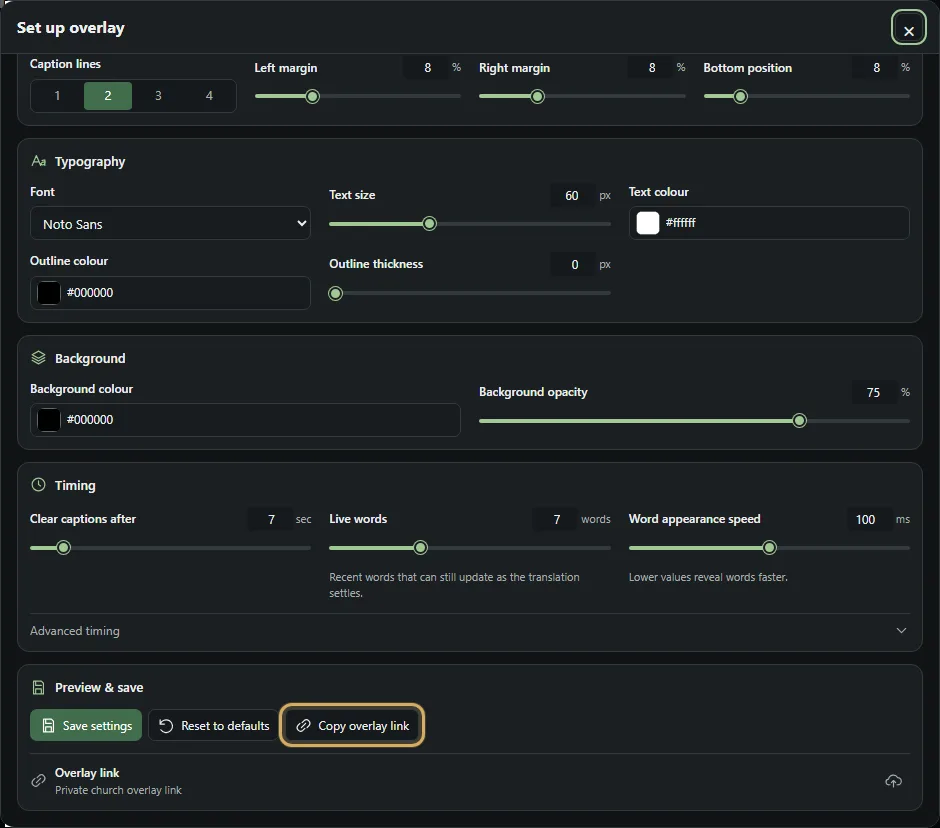Click the Background layers icon

tap(38, 358)
